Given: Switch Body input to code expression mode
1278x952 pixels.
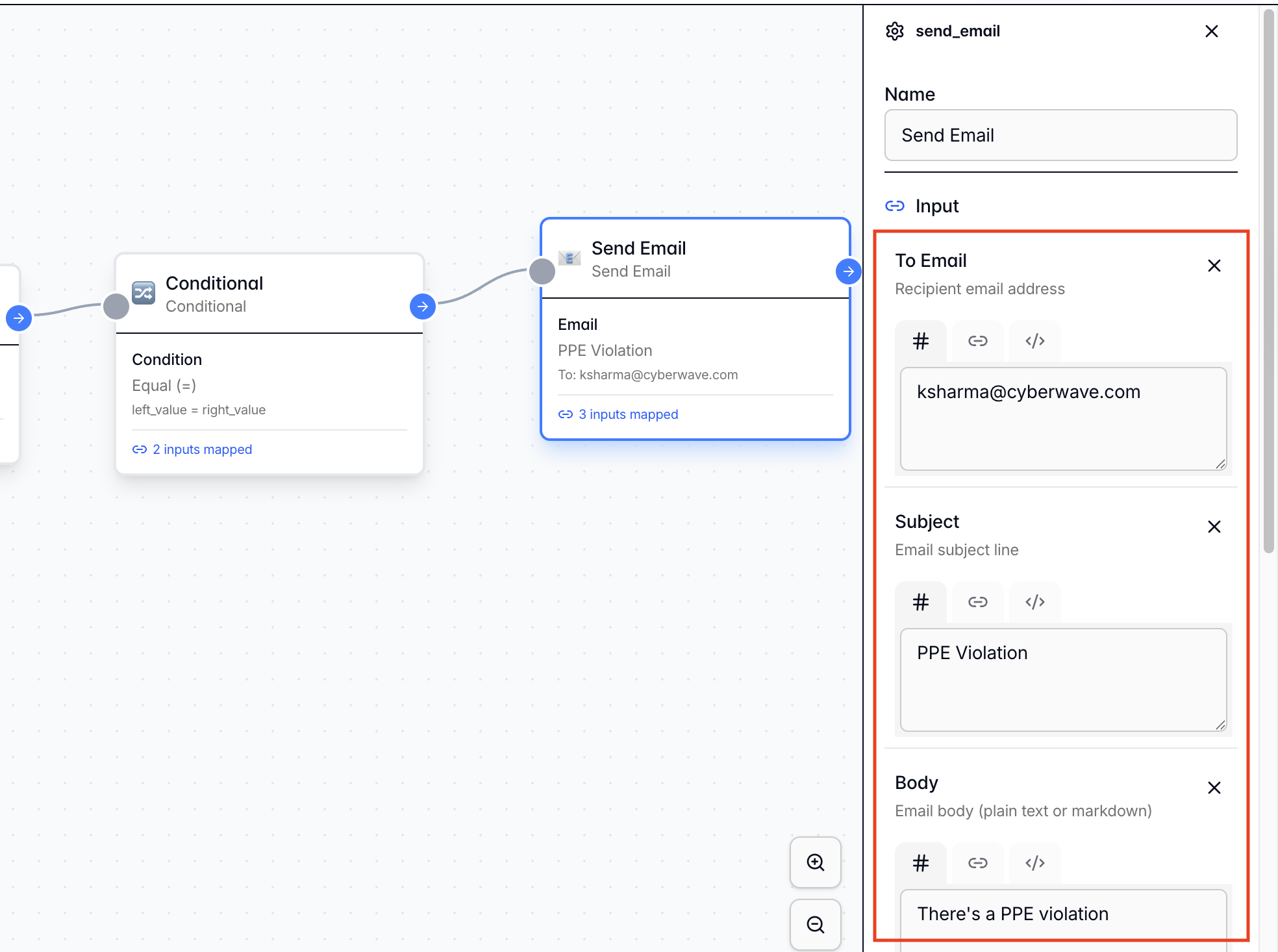Looking at the screenshot, I should (1034, 863).
